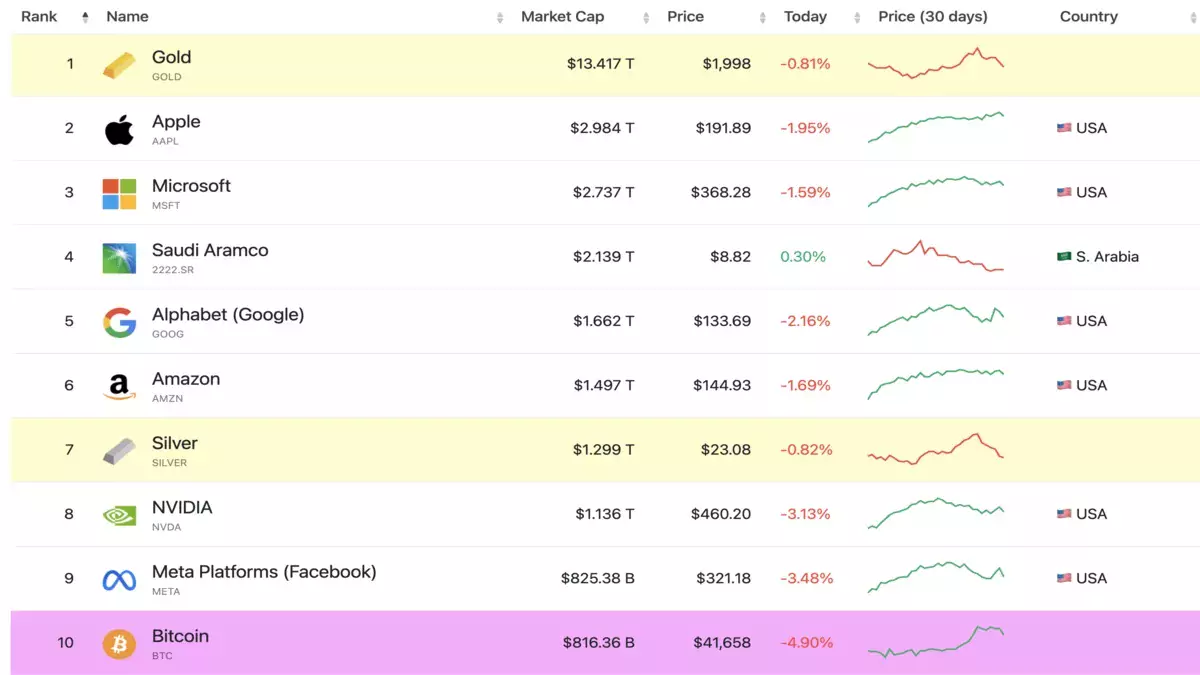The width and height of the screenshot is (1200, 675).
Task: Click Silver's 30-day price chart
Action: [x=936, y=449]
